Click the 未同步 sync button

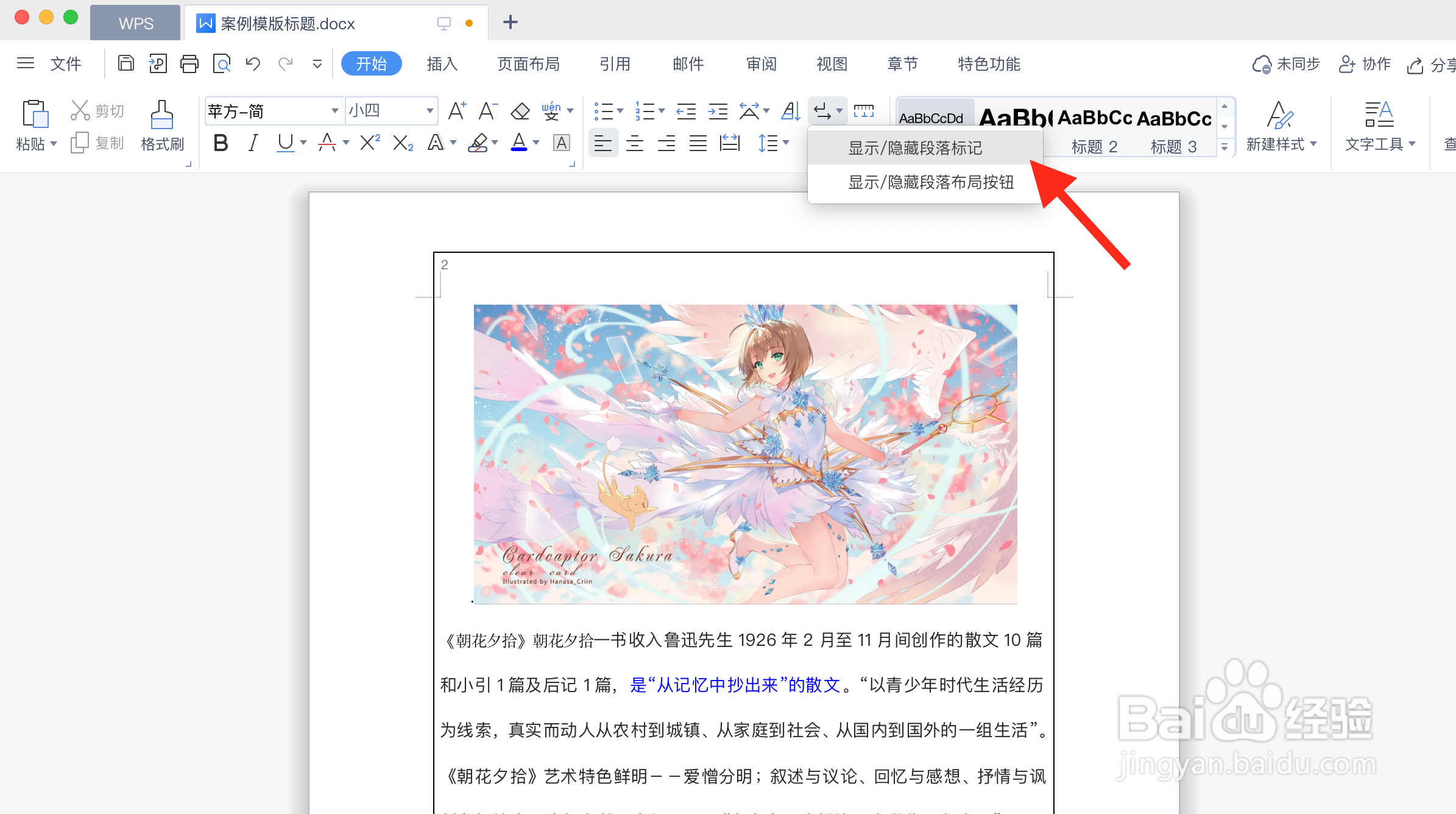tap(1286, 63)
